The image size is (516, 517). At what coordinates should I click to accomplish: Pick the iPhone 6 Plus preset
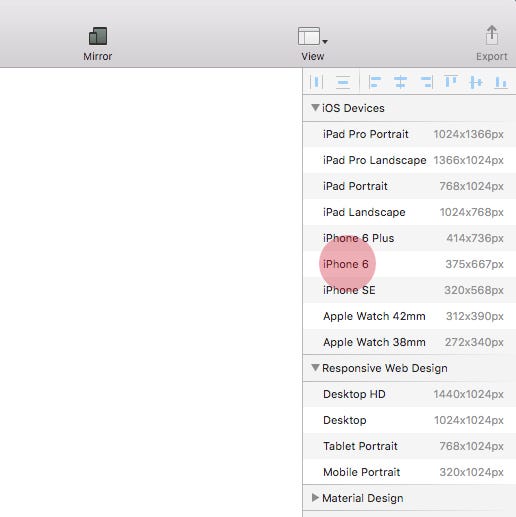click(x=409, y=238)
